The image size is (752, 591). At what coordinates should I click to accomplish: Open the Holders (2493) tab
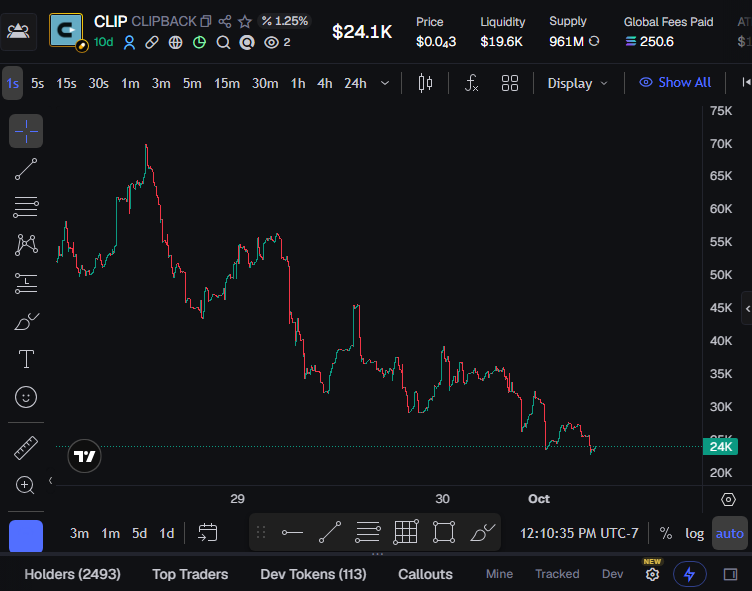(x=72, y=574)
